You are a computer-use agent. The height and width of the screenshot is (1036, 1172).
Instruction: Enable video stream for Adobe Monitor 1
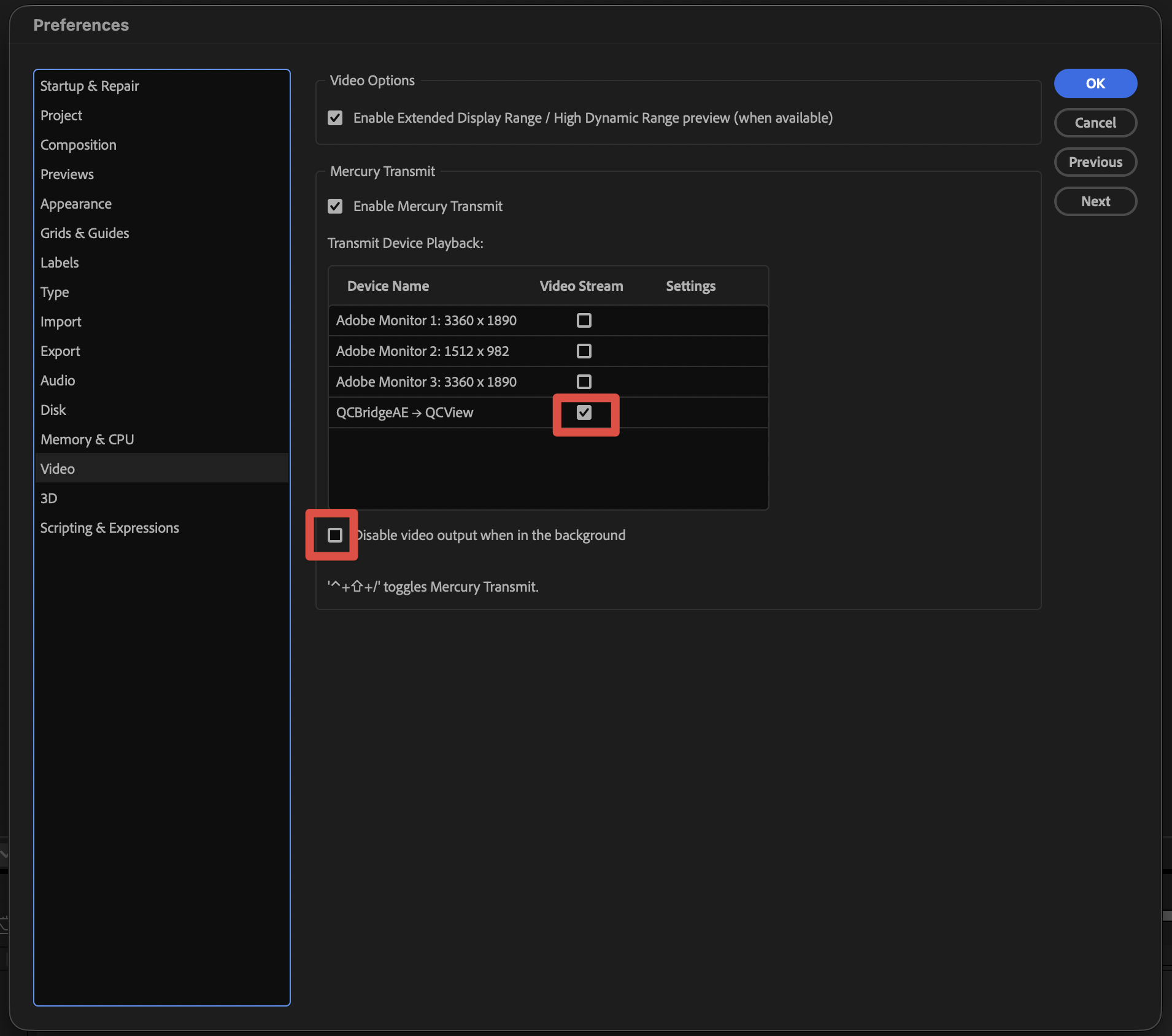click(584, 320)
